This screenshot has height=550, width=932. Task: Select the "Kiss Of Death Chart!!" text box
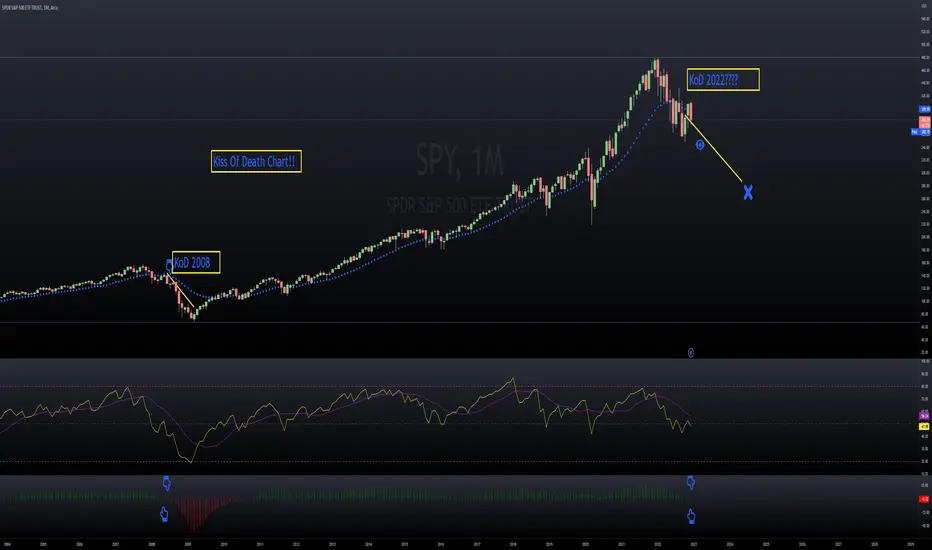click(256, 161)
